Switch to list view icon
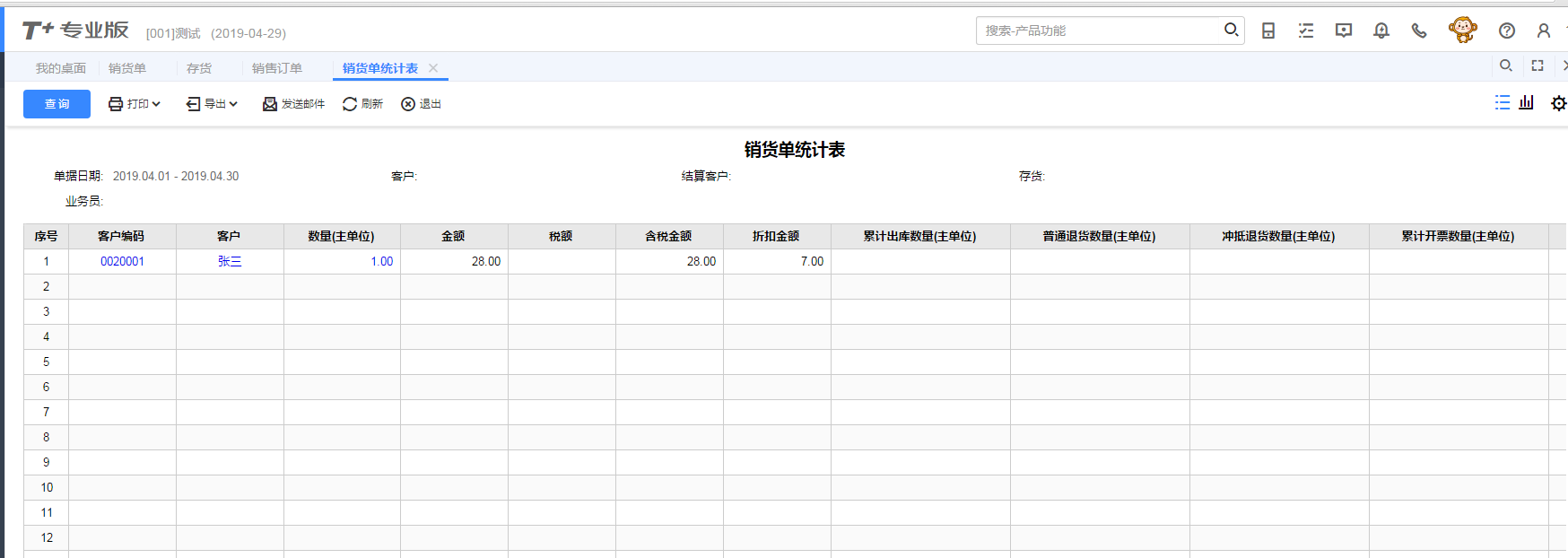Viewport: 1568px width, 558px height. tap(1502, 102)
